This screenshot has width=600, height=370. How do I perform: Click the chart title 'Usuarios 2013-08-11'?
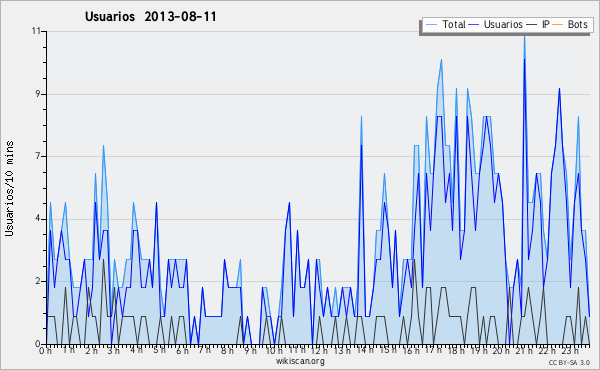tap(151, 17)
